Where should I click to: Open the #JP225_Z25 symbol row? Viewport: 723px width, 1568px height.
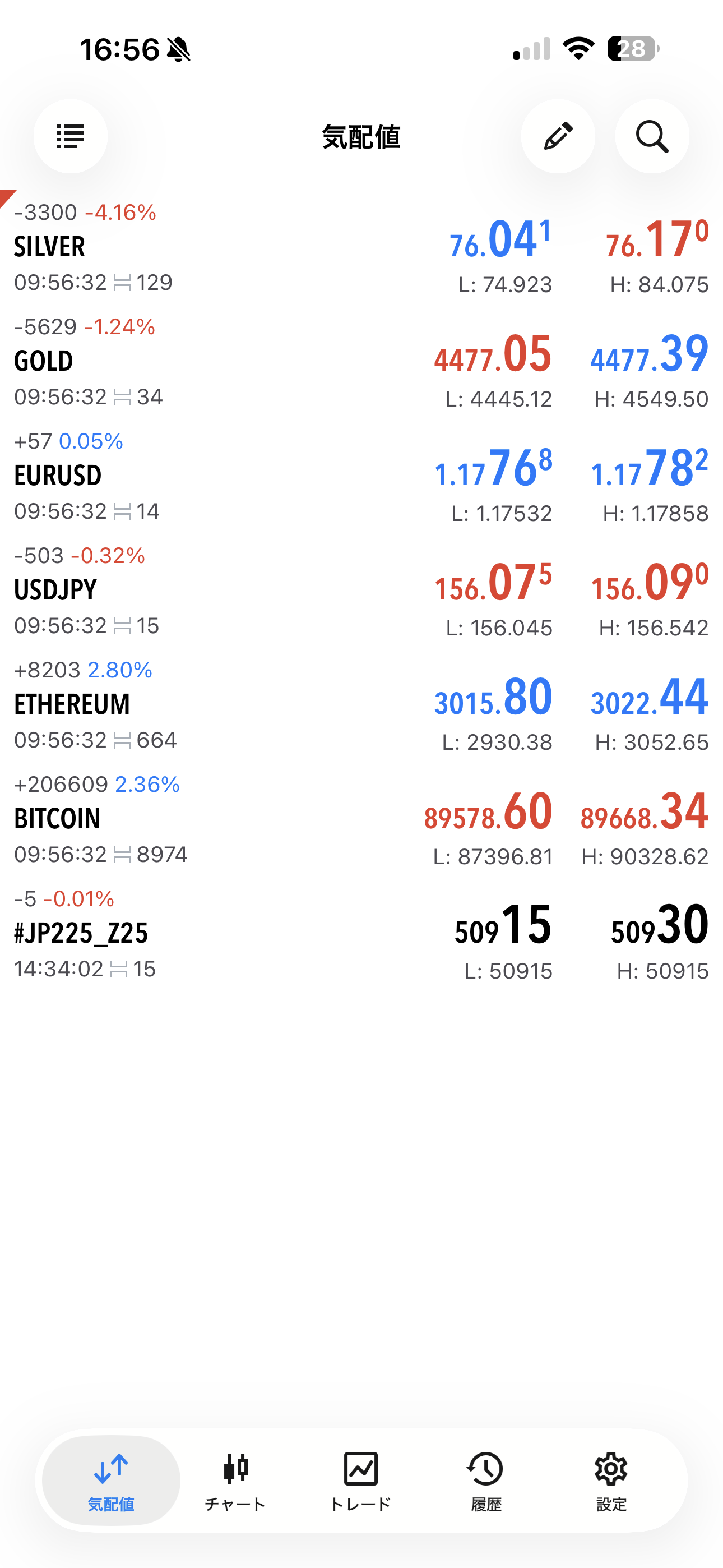click(x=183, y=934)
